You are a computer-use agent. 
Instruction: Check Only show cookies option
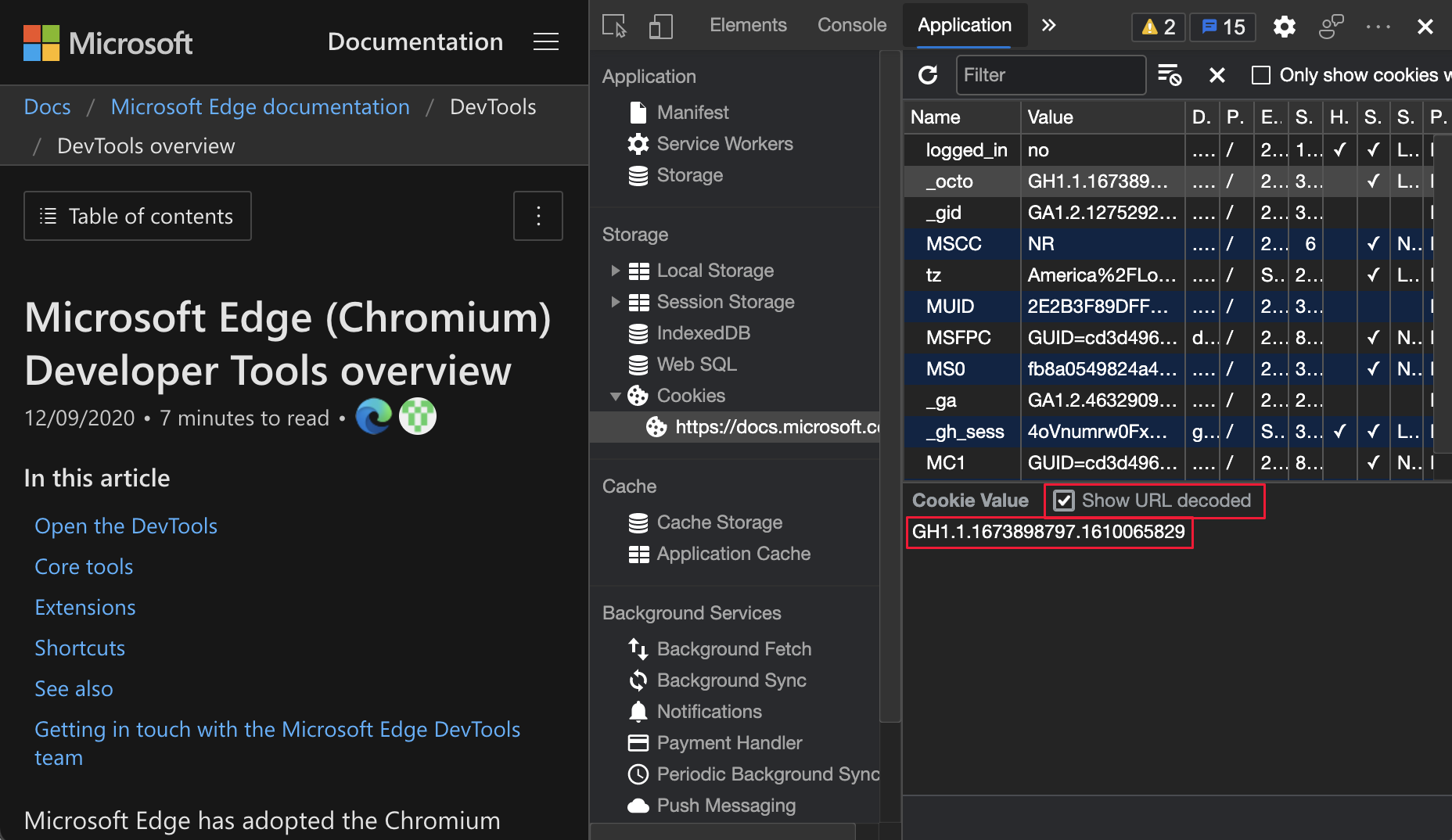1261,75
